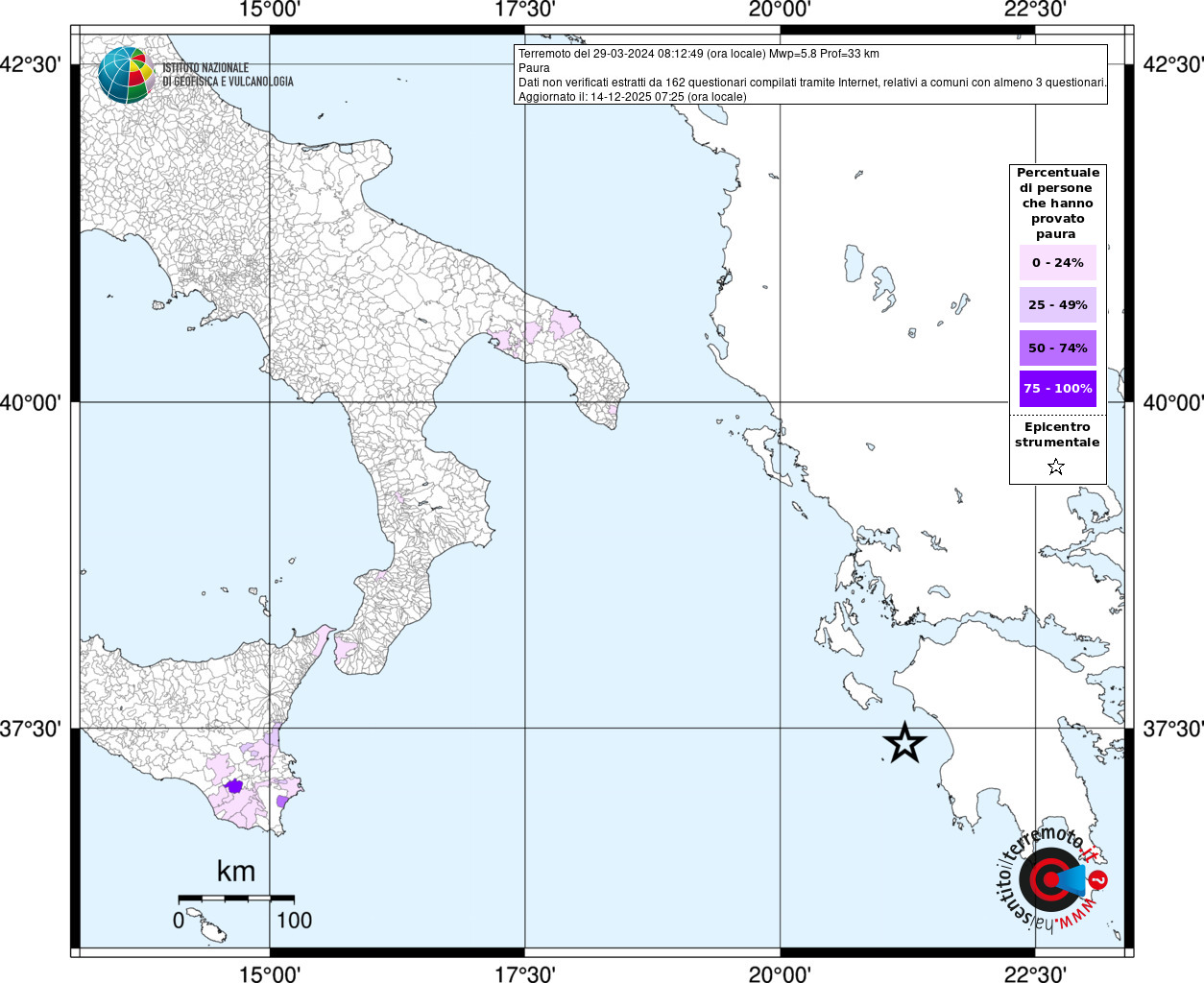Click the 'Aggiornato il: 14-12-2025' line
The width and height of the screenshot is (1204, 983).
tap(633, 97)
